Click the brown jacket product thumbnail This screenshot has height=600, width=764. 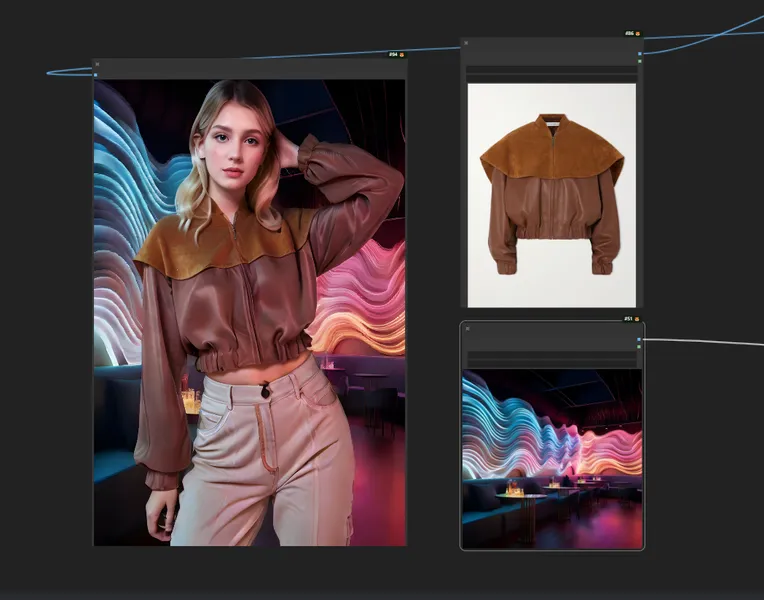[x=551, y=195]
